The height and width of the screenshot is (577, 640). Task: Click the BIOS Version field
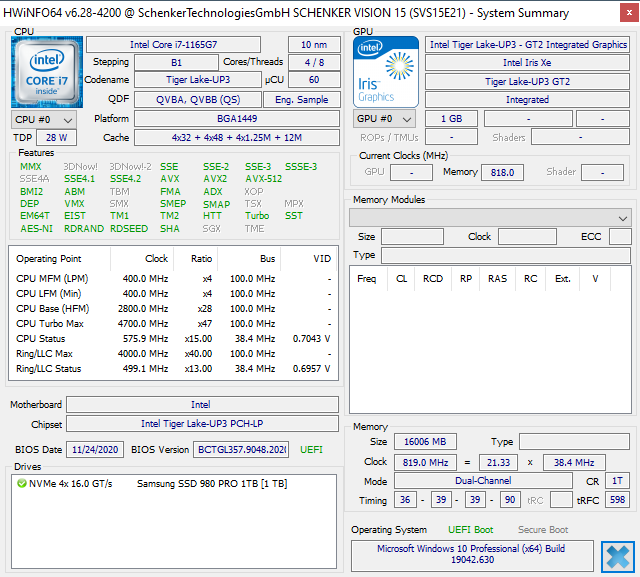[241, 450]
